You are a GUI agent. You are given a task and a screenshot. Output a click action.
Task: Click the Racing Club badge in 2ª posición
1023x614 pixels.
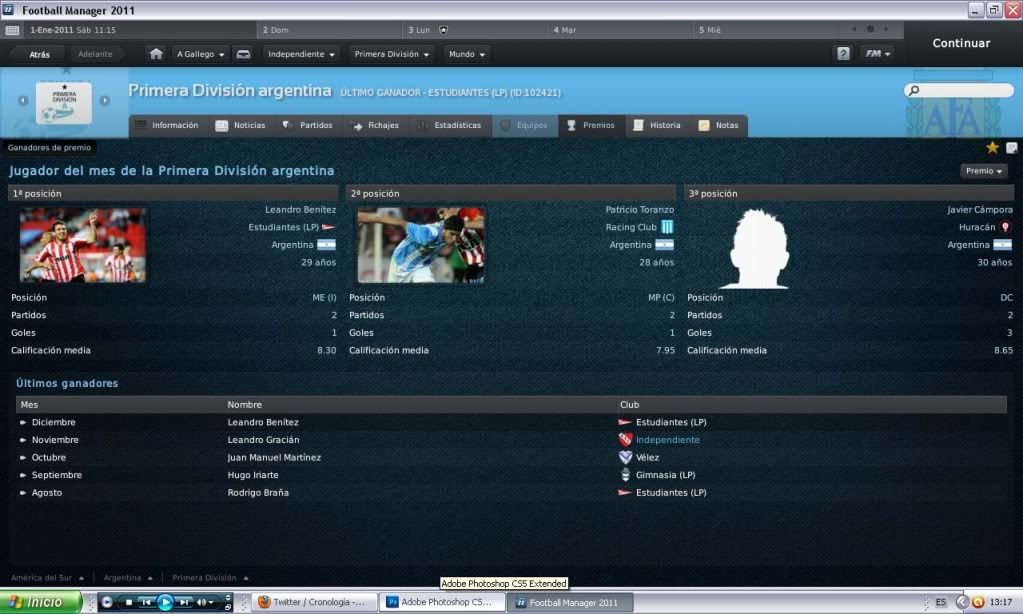(667, 227)
